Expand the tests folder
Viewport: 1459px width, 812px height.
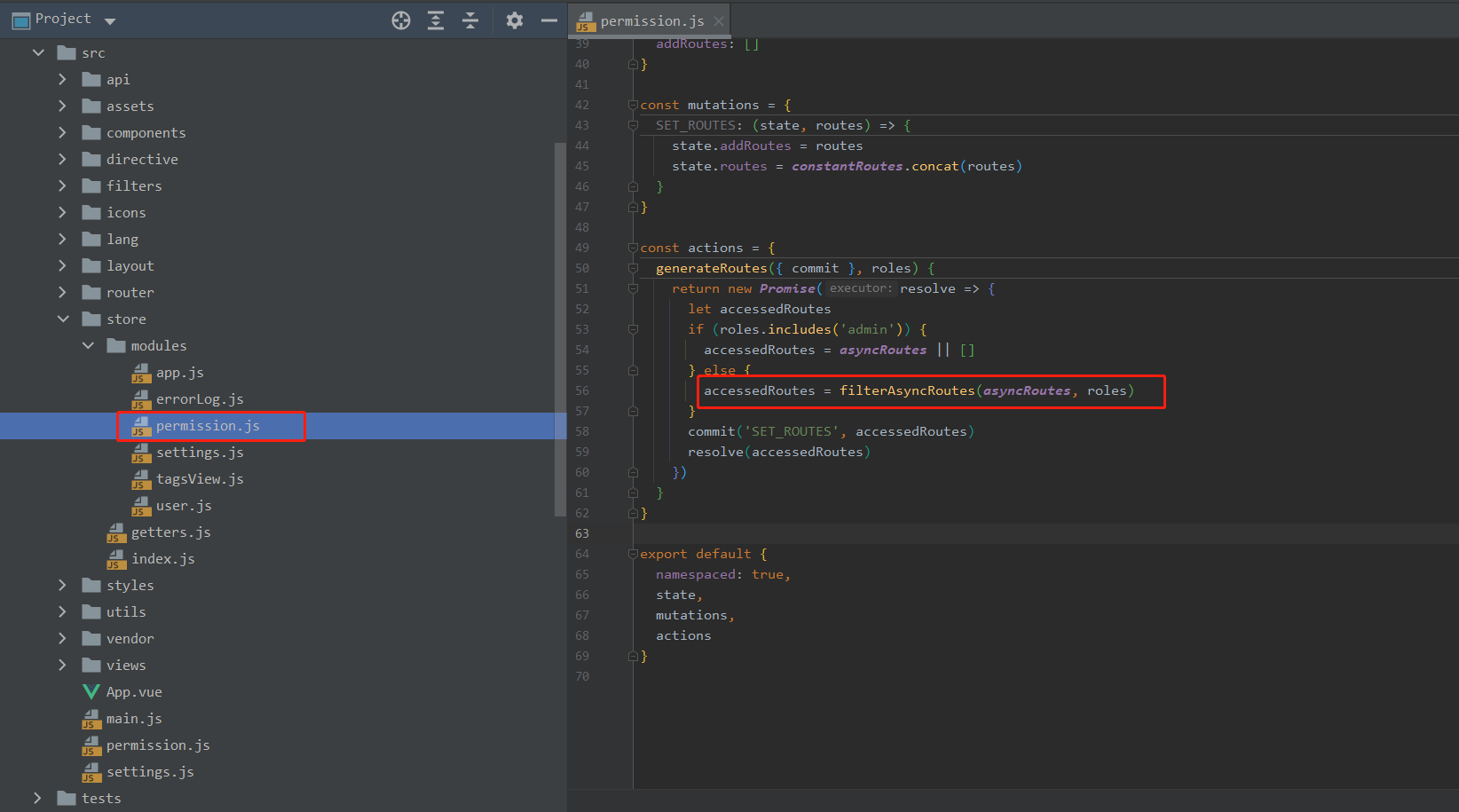(37, 799)
